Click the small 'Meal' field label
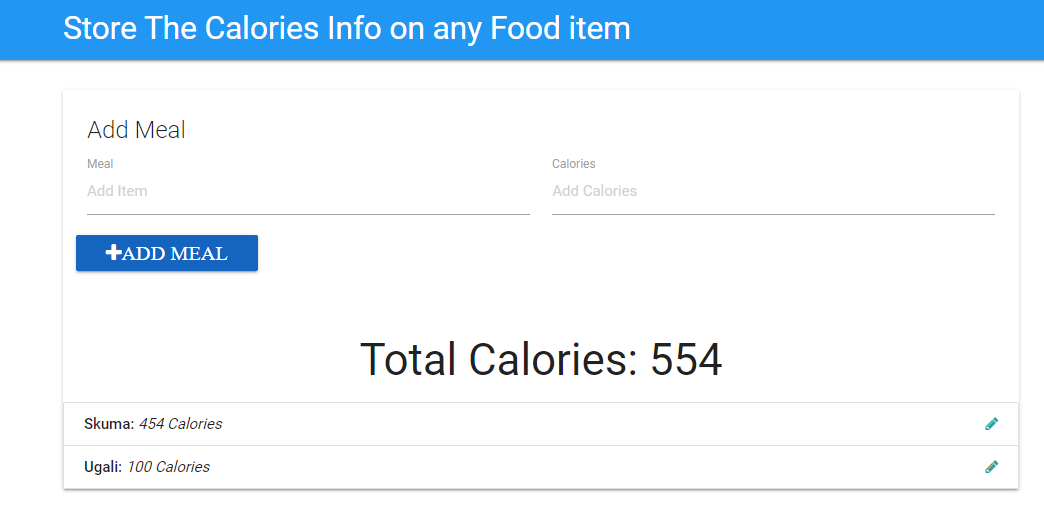Image resolution: width=1044 pixels, height=508 pixels. click(100, 164)
